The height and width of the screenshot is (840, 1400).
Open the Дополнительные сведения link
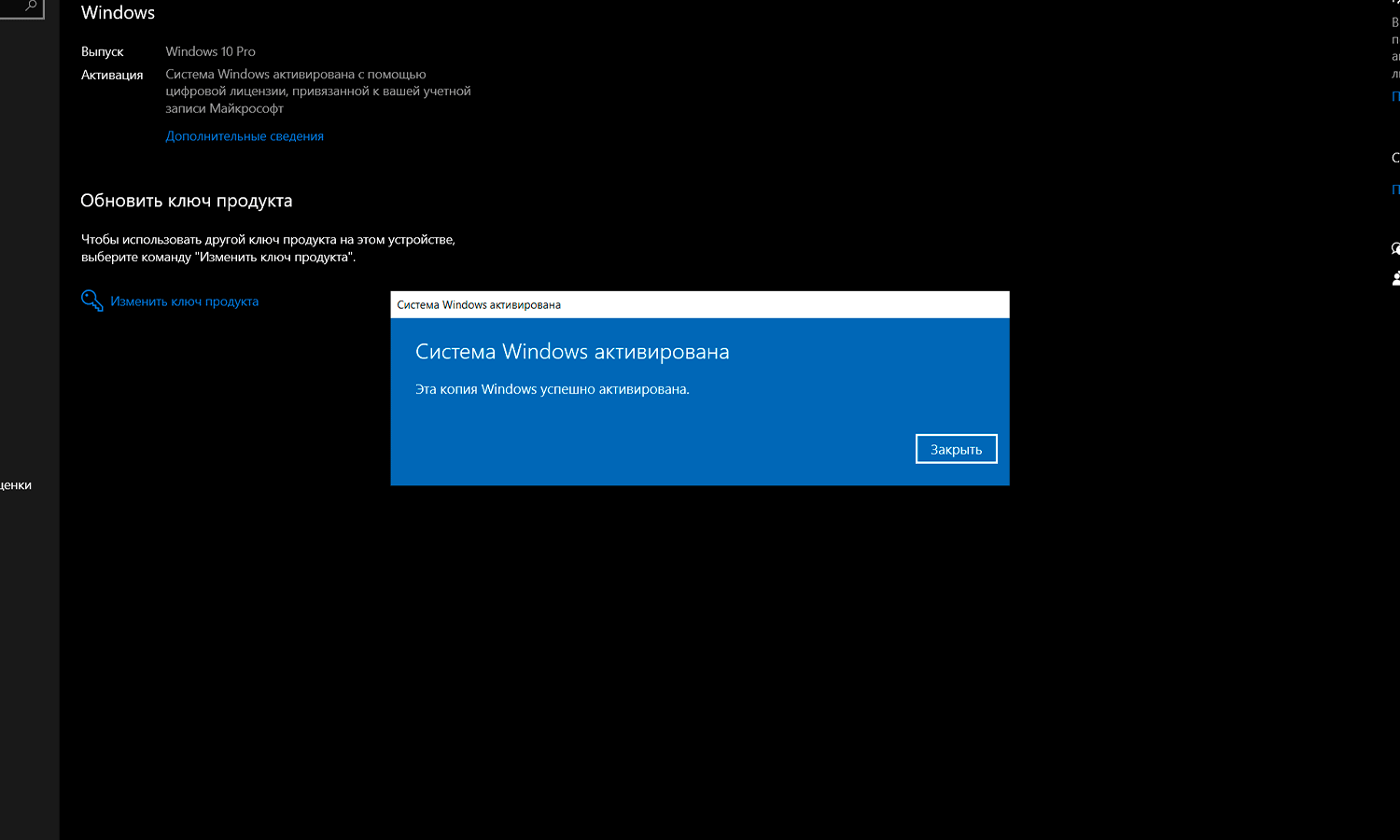(x=244, y=135)
